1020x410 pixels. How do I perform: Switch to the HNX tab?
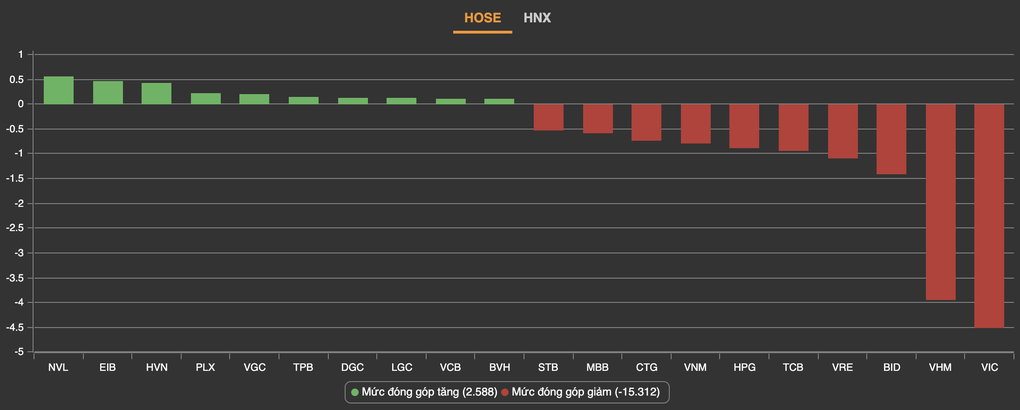tap(537, 18)
